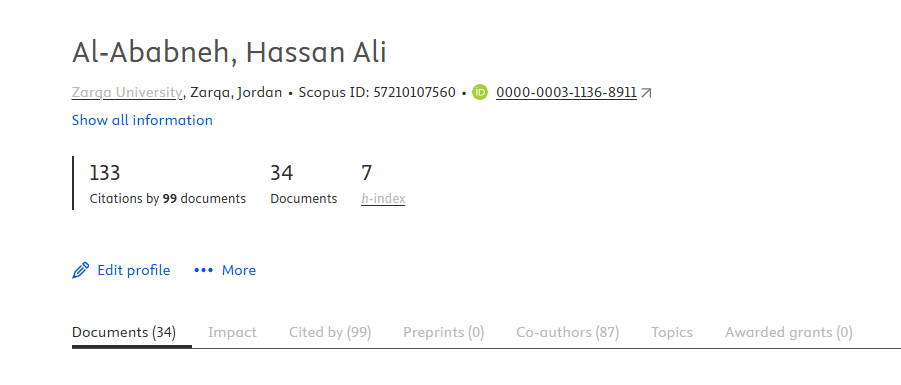Click the author name Al-Ababneh, Hassan Ali
Viewport: 901px width, 385px height.
coord(229,53)
